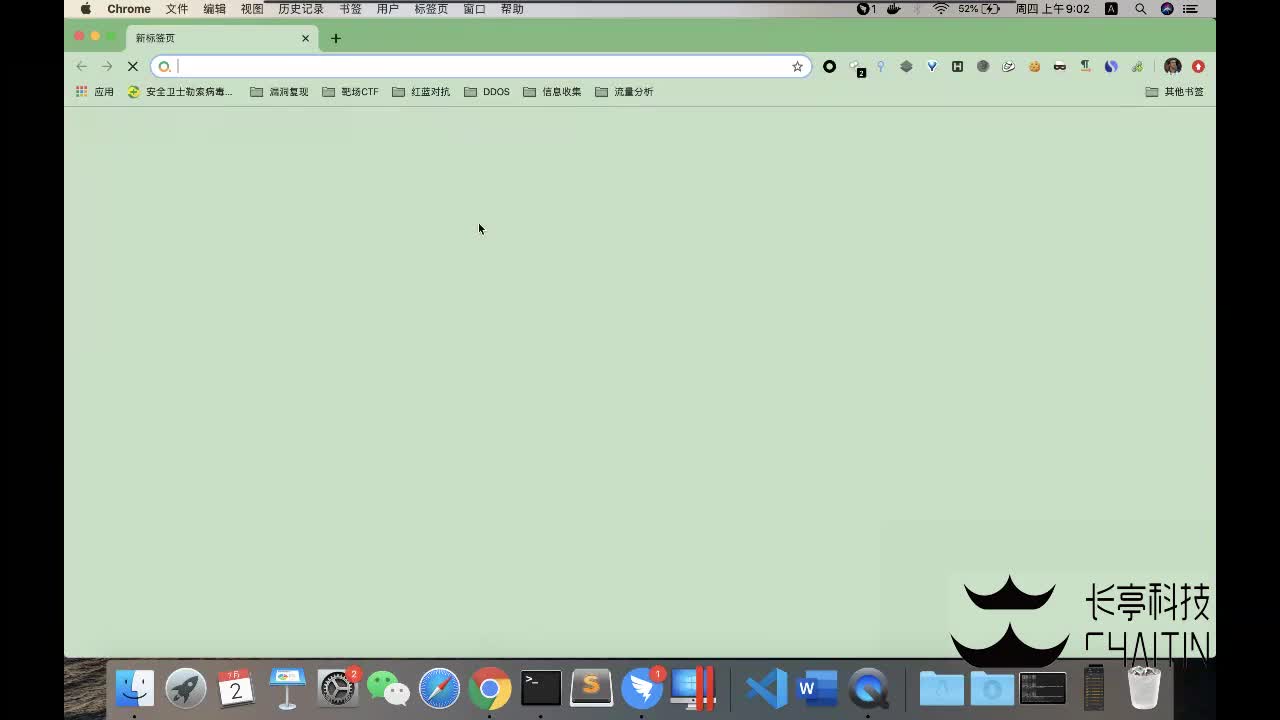
Task: Click the red update arrow icon
Action: 1198,66
